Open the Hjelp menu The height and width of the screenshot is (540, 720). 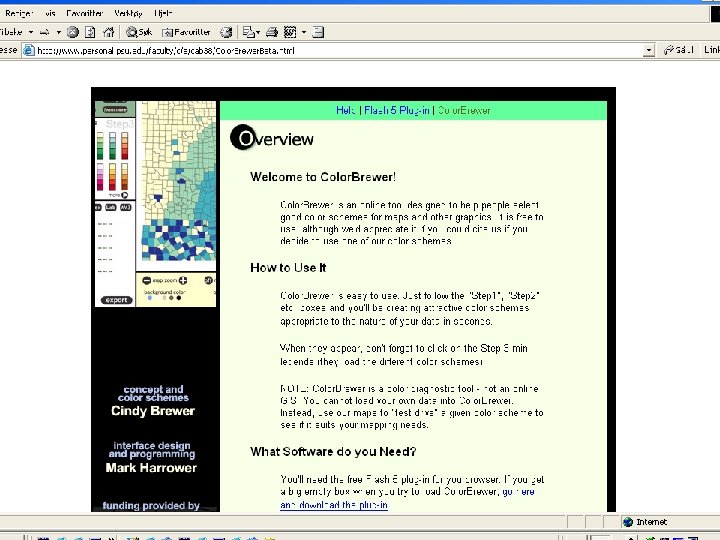pyautogui.click(x=163, y=13)
